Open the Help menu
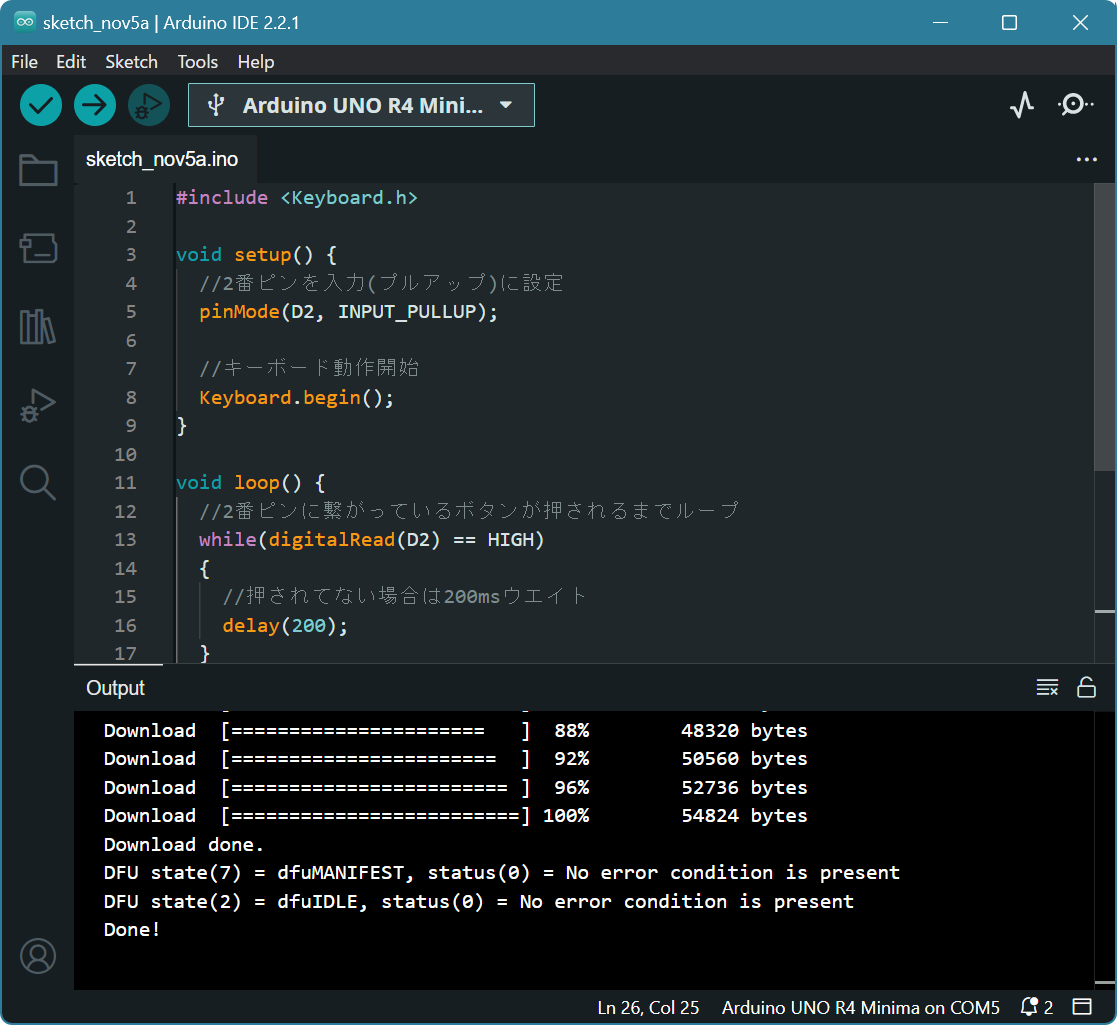 tap(256, 62)
